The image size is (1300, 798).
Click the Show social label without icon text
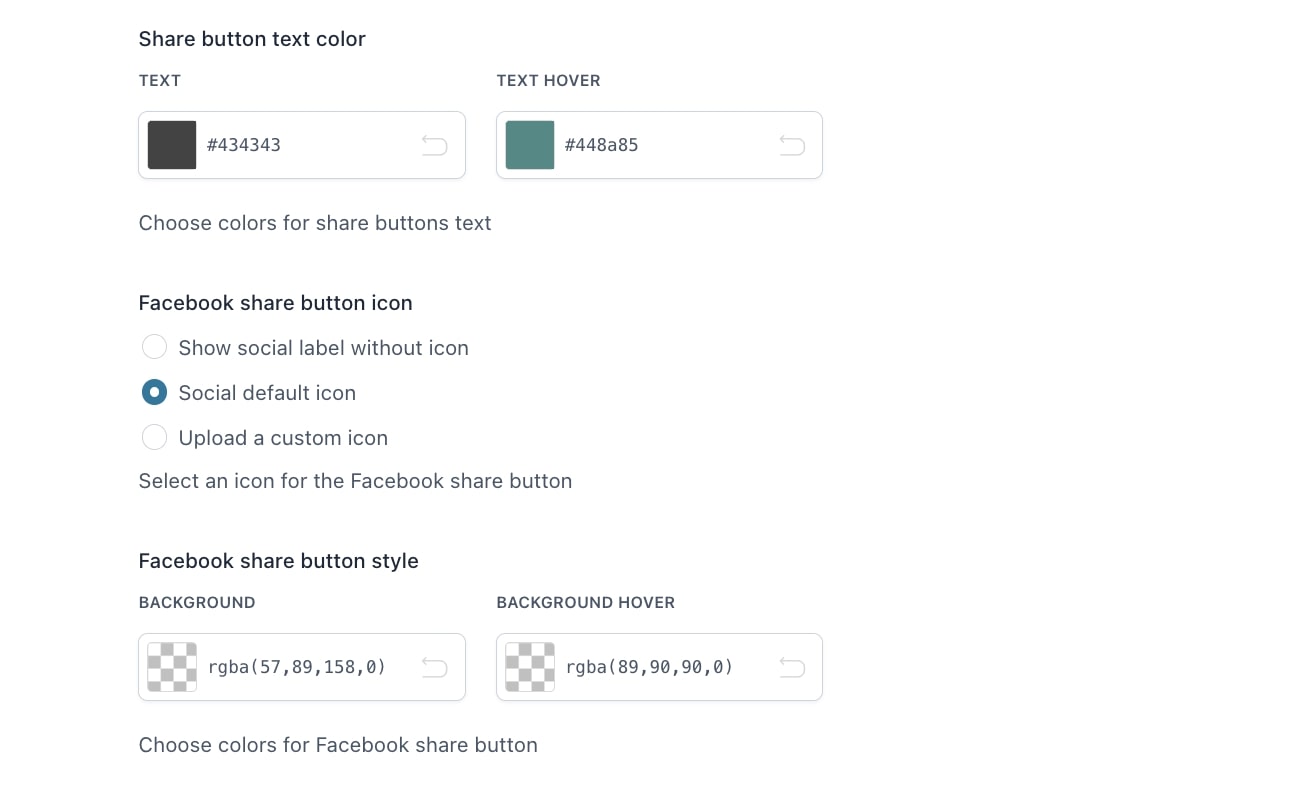(x=323, y=348)
